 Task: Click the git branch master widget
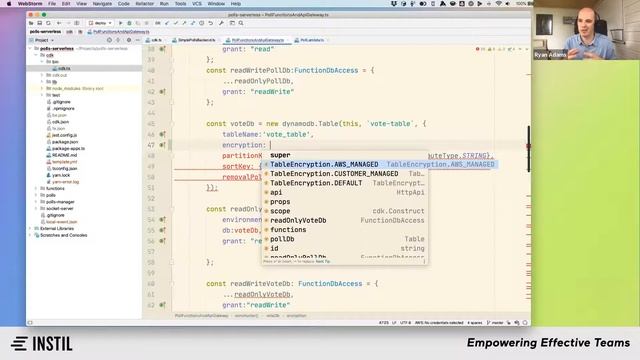[495, 322]
